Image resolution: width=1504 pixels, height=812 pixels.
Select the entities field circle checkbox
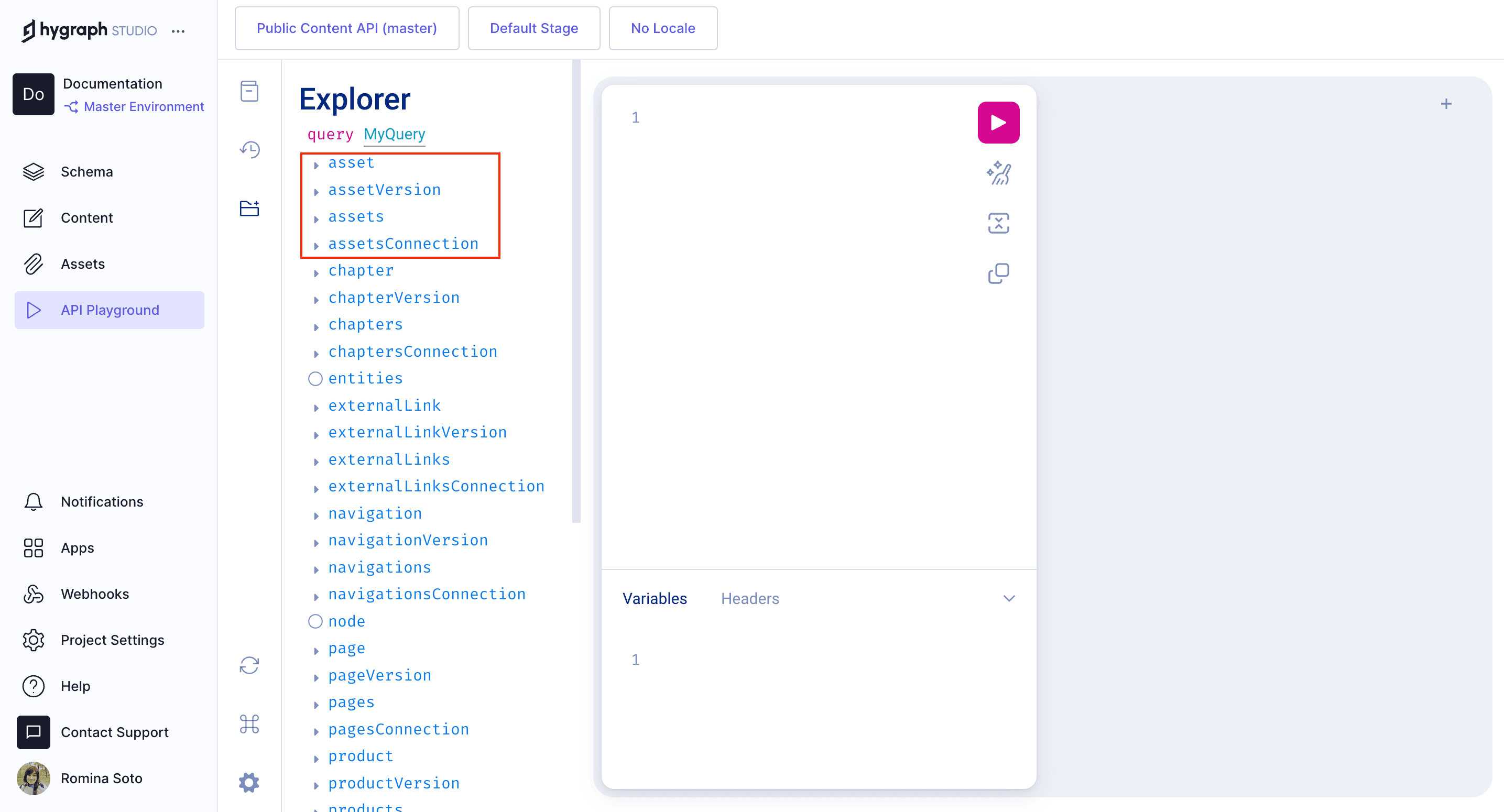point(315,379)
